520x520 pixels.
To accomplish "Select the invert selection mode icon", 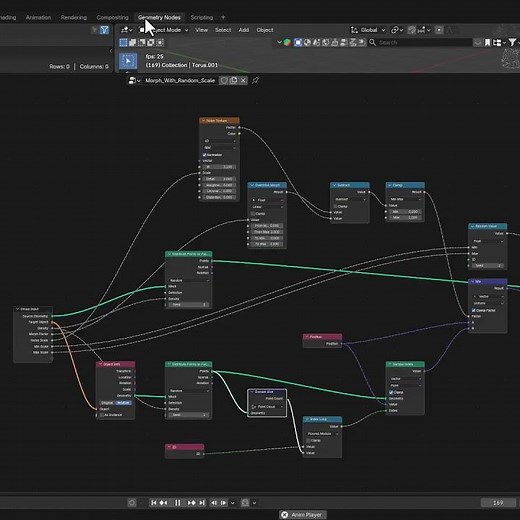I will tap(151, 42).
